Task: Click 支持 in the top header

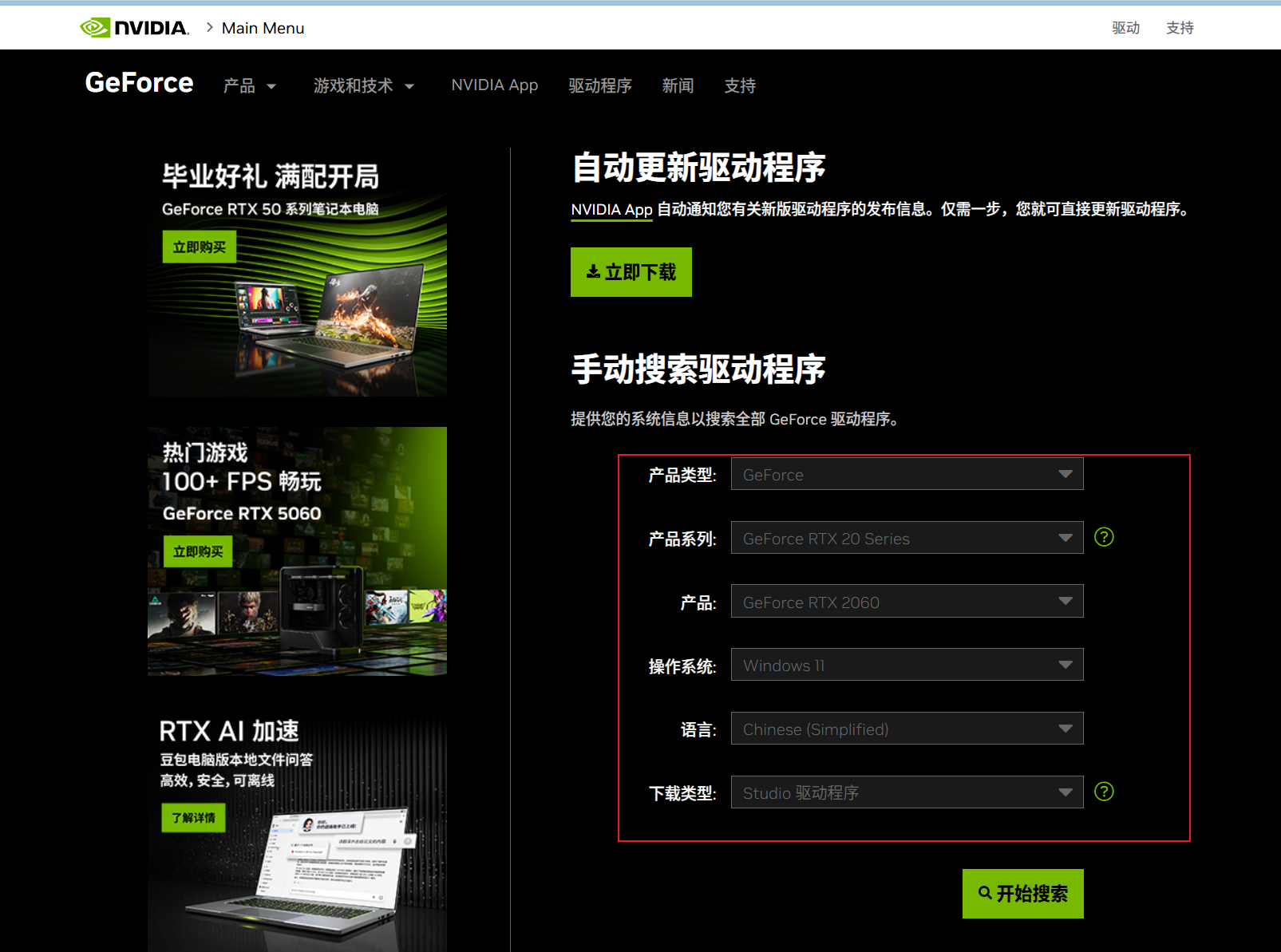Action: pos(1180,28)
